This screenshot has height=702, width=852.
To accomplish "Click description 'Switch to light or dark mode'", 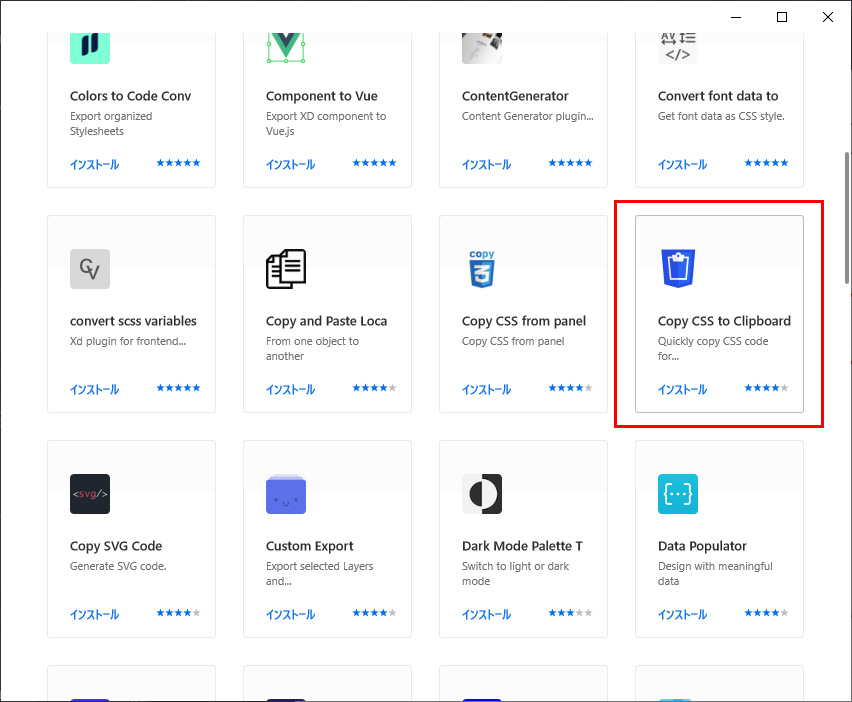I will point(515,573).
